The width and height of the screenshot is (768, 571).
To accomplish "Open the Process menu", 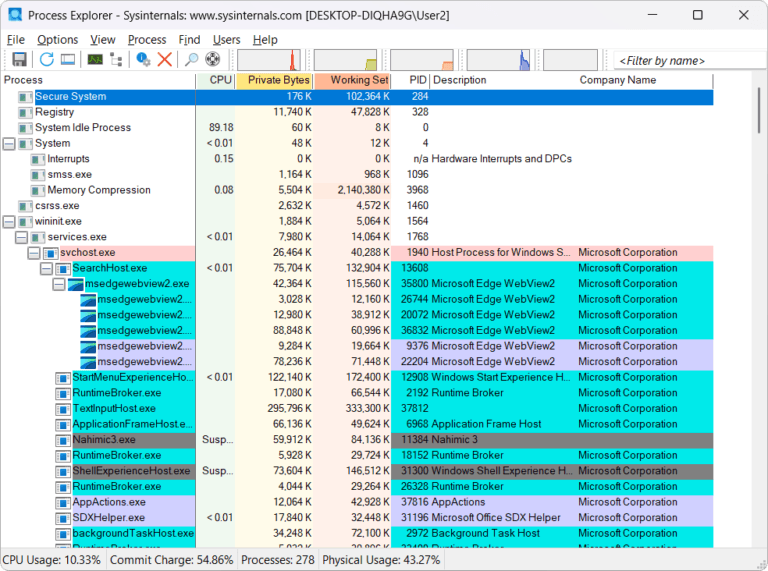I will tap(147, 40).
